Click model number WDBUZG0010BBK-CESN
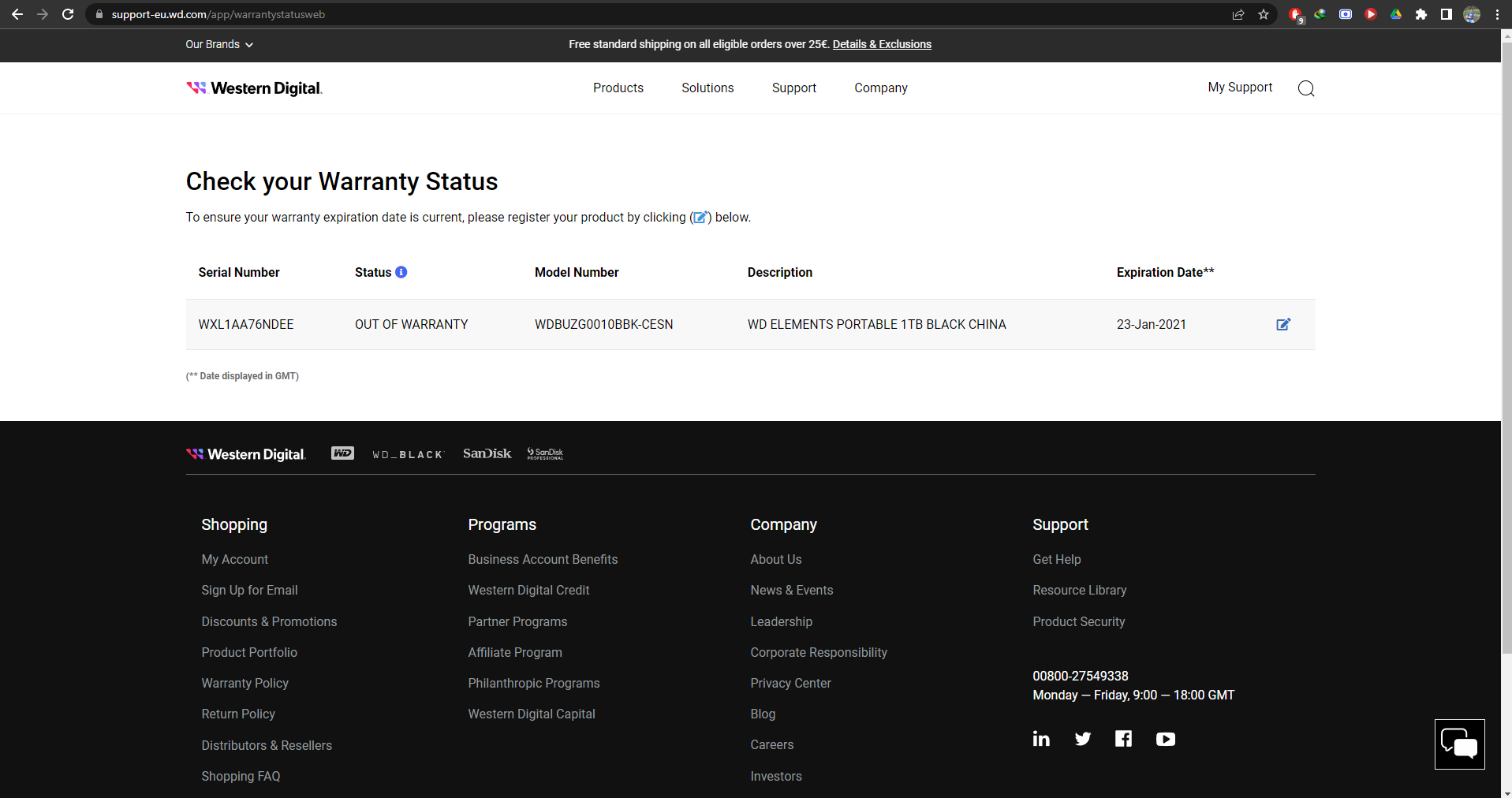 [x=604, y=324]
